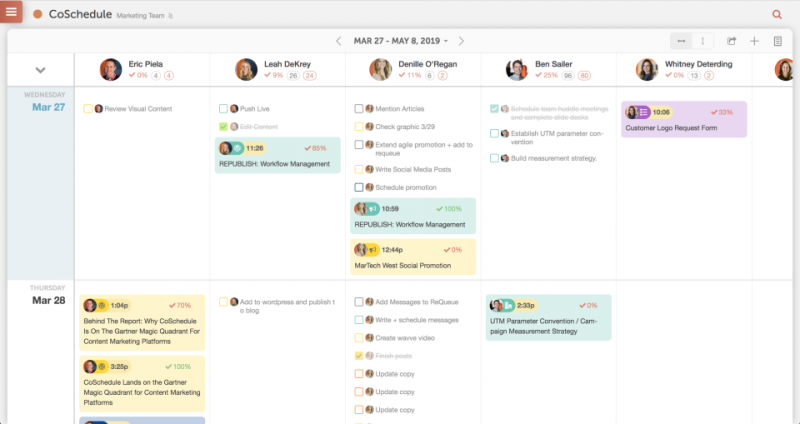
Task: Check the Check graphic 3/29 task
Action: pos(359,127)
